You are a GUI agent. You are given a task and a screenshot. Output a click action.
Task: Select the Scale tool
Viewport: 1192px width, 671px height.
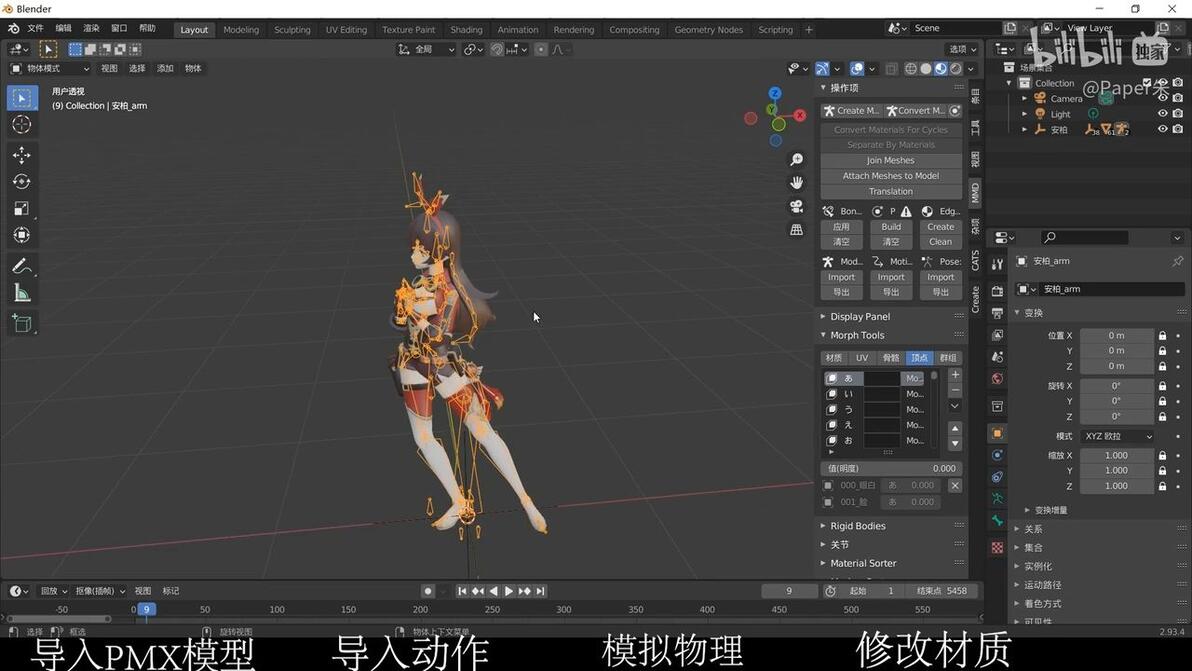(x=21, y=208)
